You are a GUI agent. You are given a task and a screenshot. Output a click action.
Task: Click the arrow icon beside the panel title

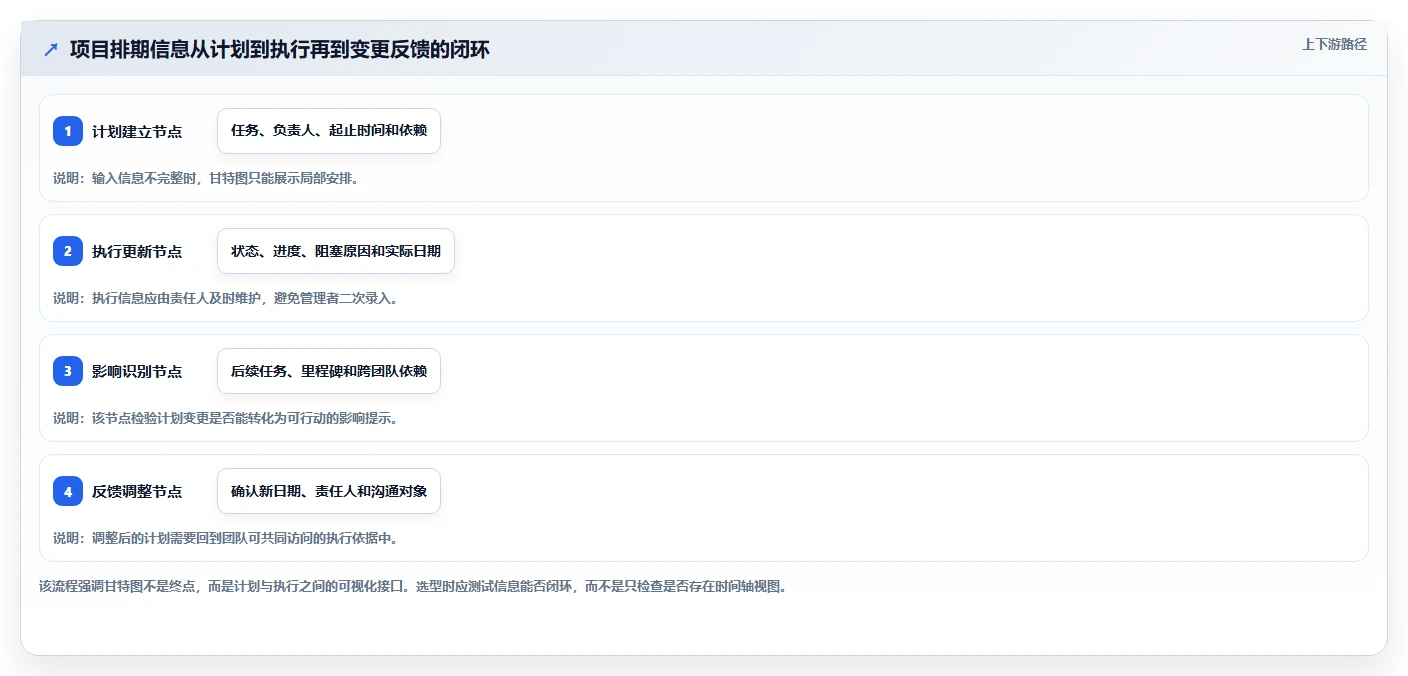tap(51, 49)
